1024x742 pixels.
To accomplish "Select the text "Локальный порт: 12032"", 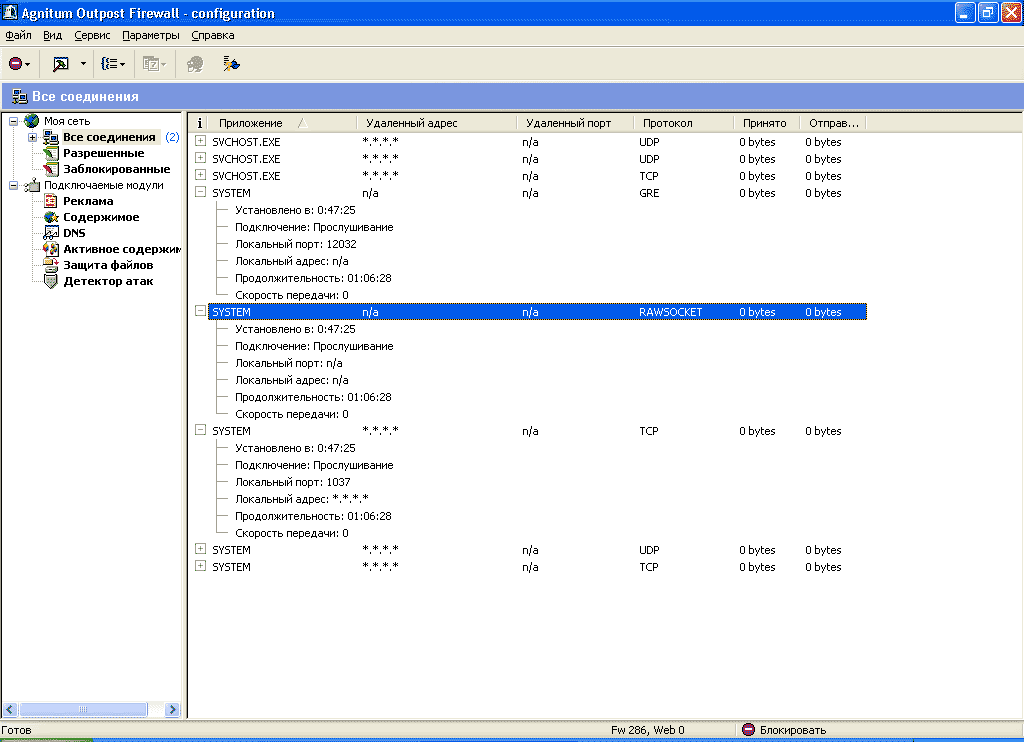I will point(296,244).
